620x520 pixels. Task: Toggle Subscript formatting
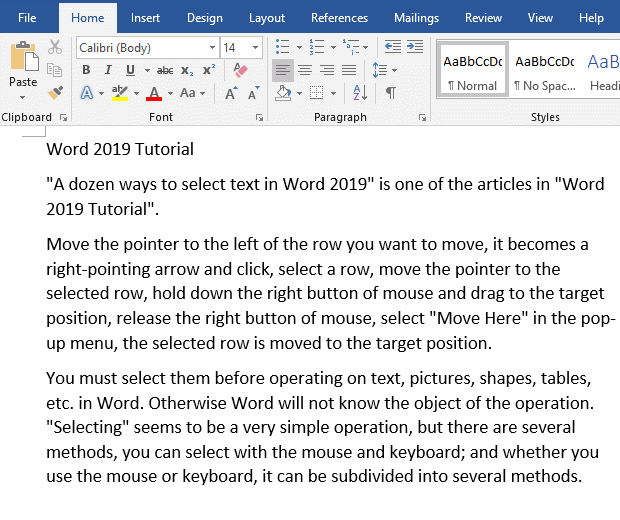(x=187, y=71)
